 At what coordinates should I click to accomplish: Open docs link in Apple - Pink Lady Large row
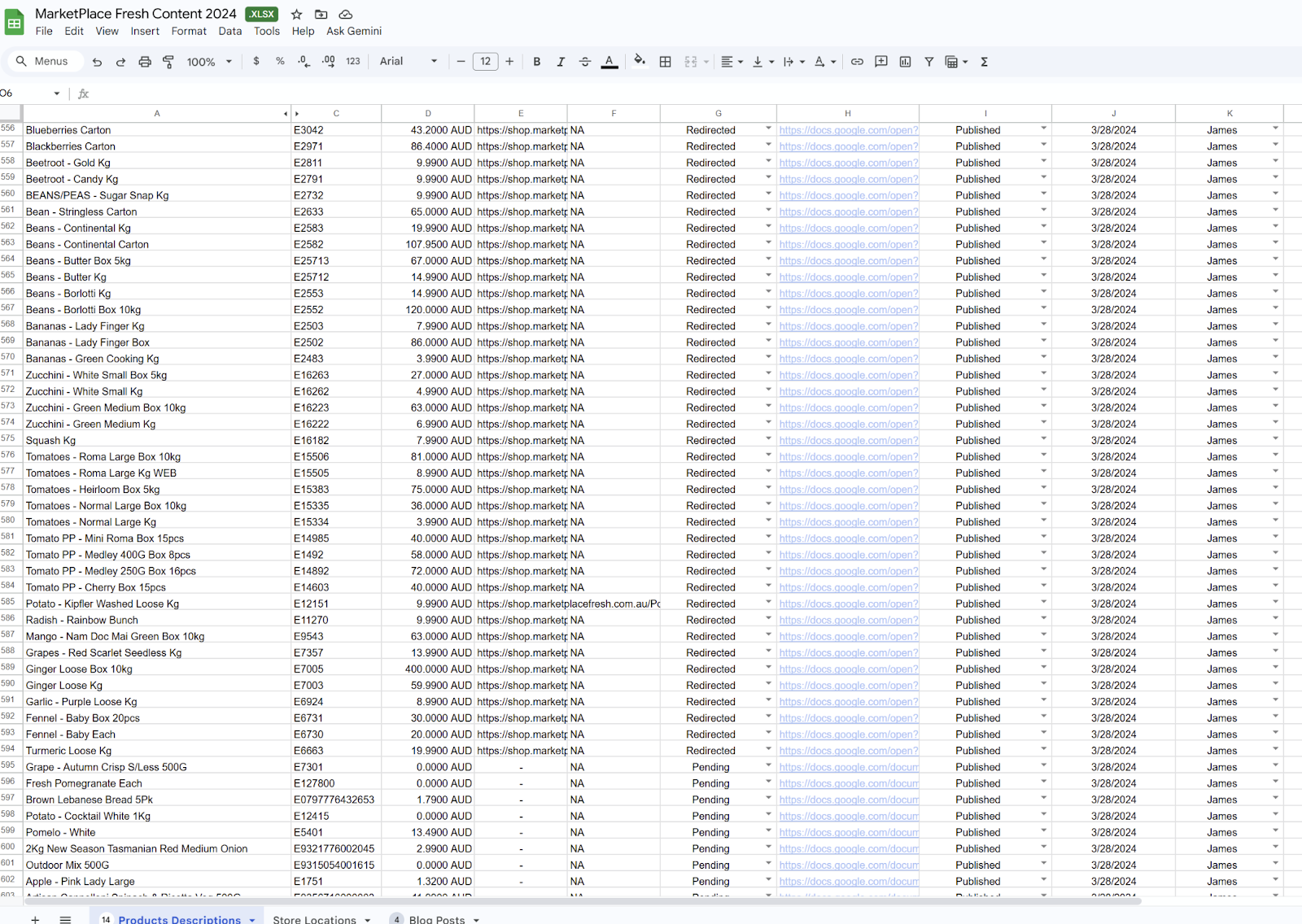tap(848, 881)
